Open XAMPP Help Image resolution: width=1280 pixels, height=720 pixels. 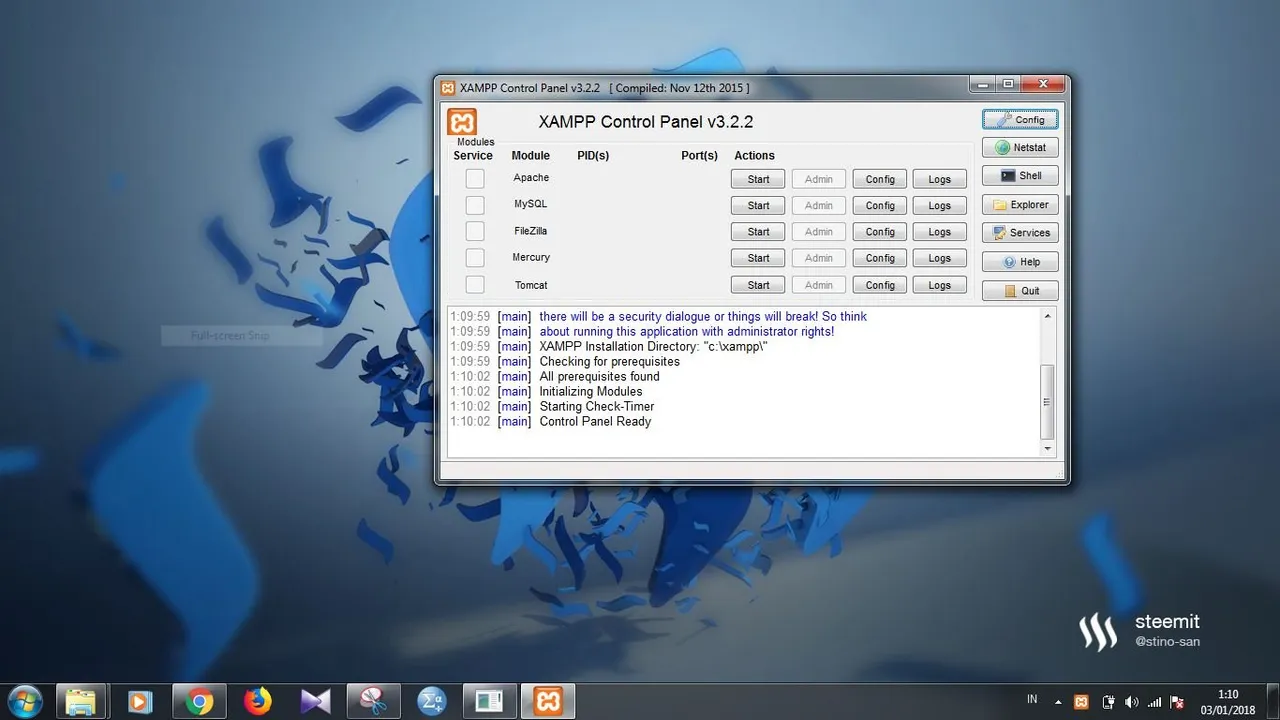click(1020, 262)
